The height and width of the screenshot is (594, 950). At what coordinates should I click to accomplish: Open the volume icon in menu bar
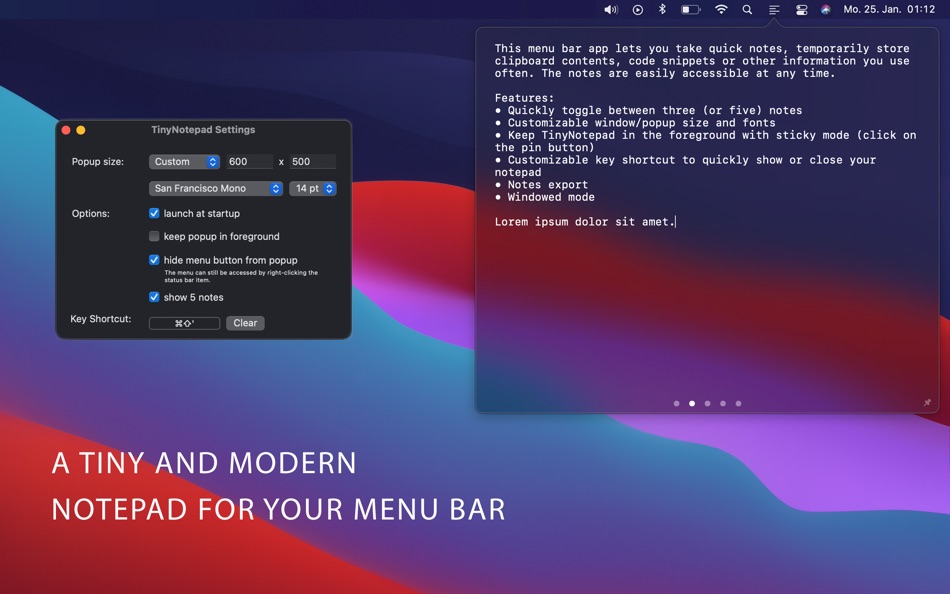611,10
